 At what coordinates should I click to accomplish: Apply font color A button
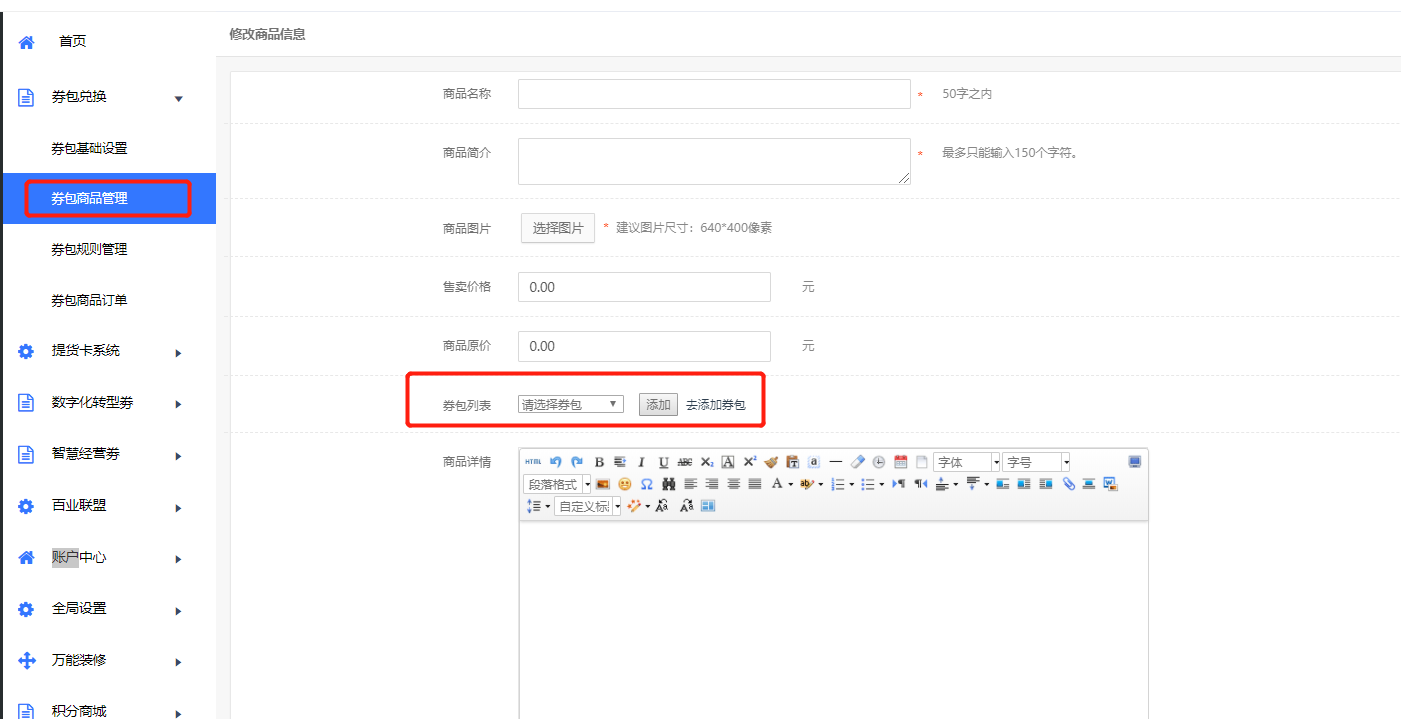776,484
